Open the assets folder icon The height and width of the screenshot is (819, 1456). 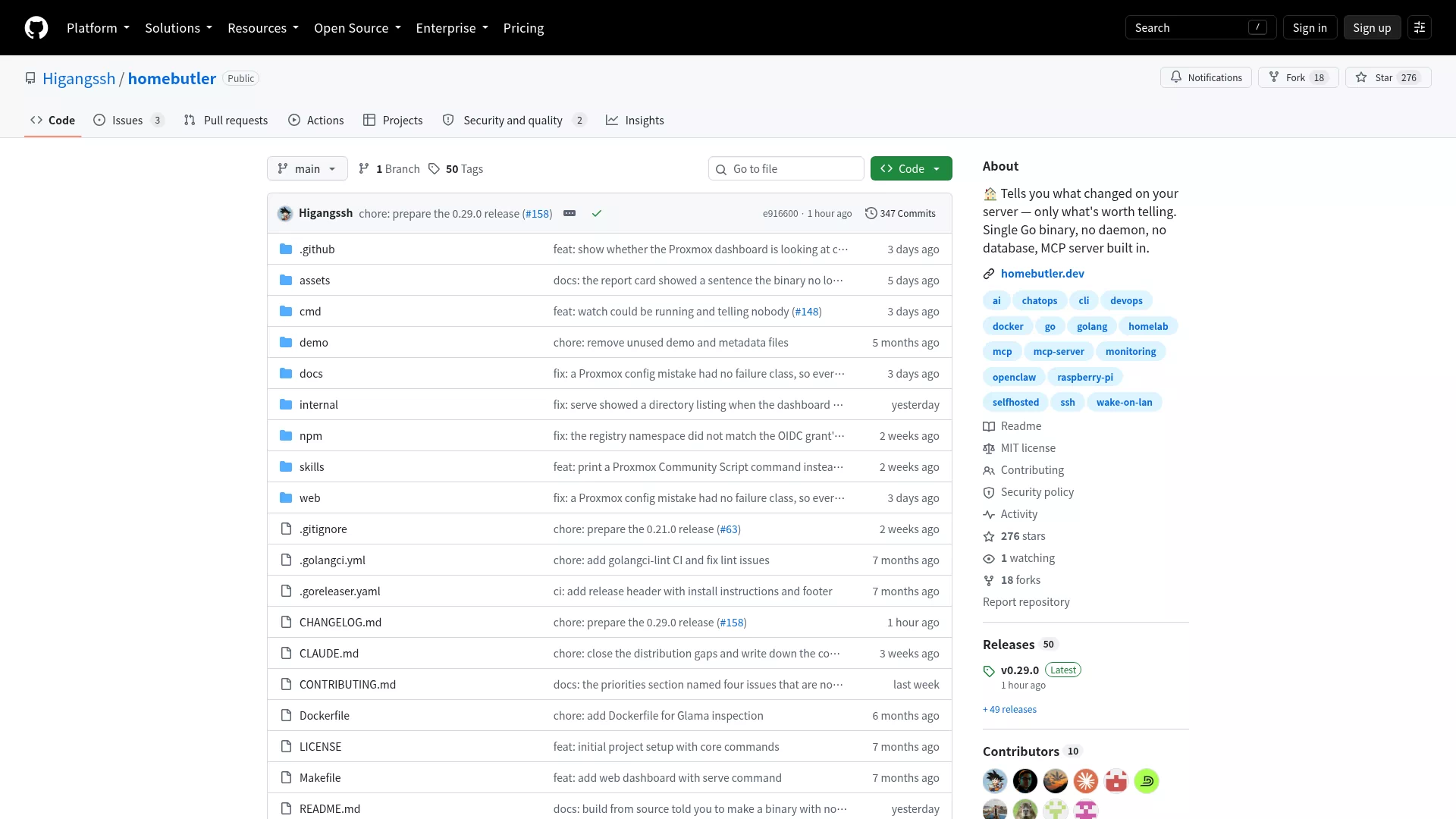point(286,281)
